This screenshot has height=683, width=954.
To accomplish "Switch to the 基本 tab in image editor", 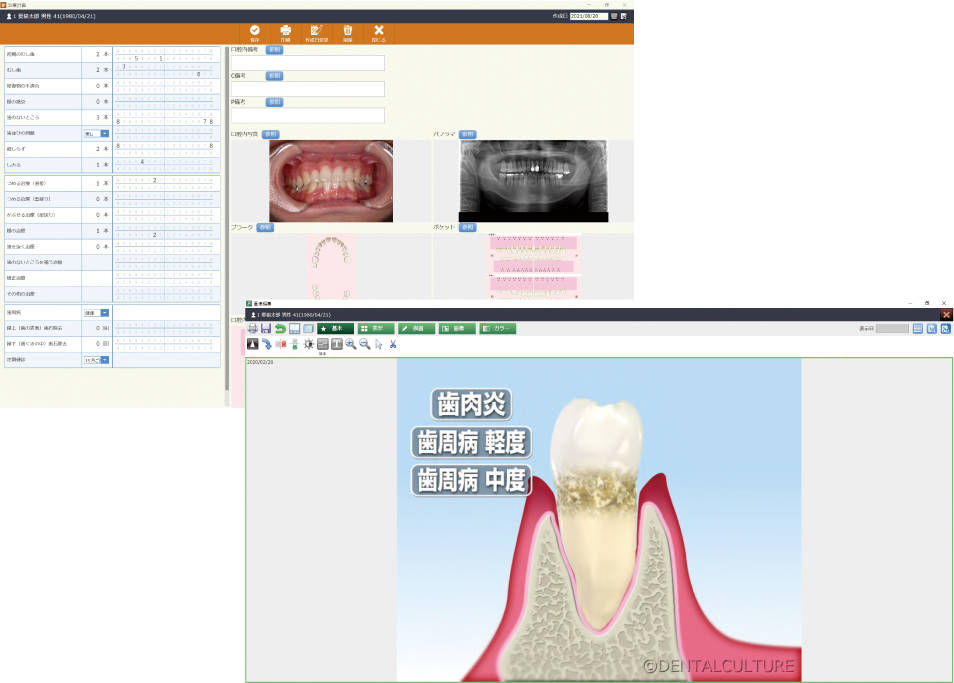I will pos(335,328).
